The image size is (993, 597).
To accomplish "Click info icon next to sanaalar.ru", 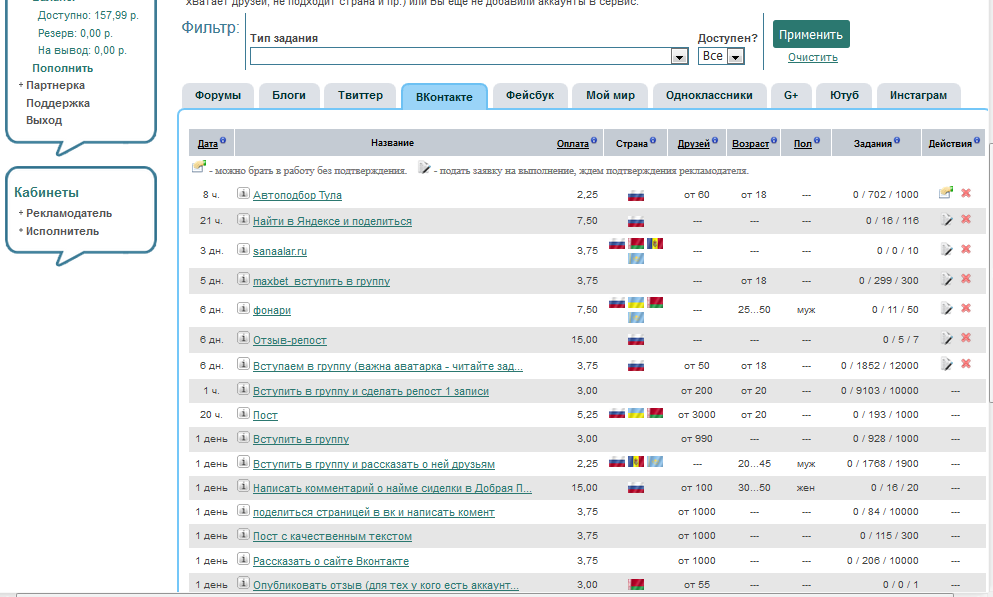I will click(243, 249).
